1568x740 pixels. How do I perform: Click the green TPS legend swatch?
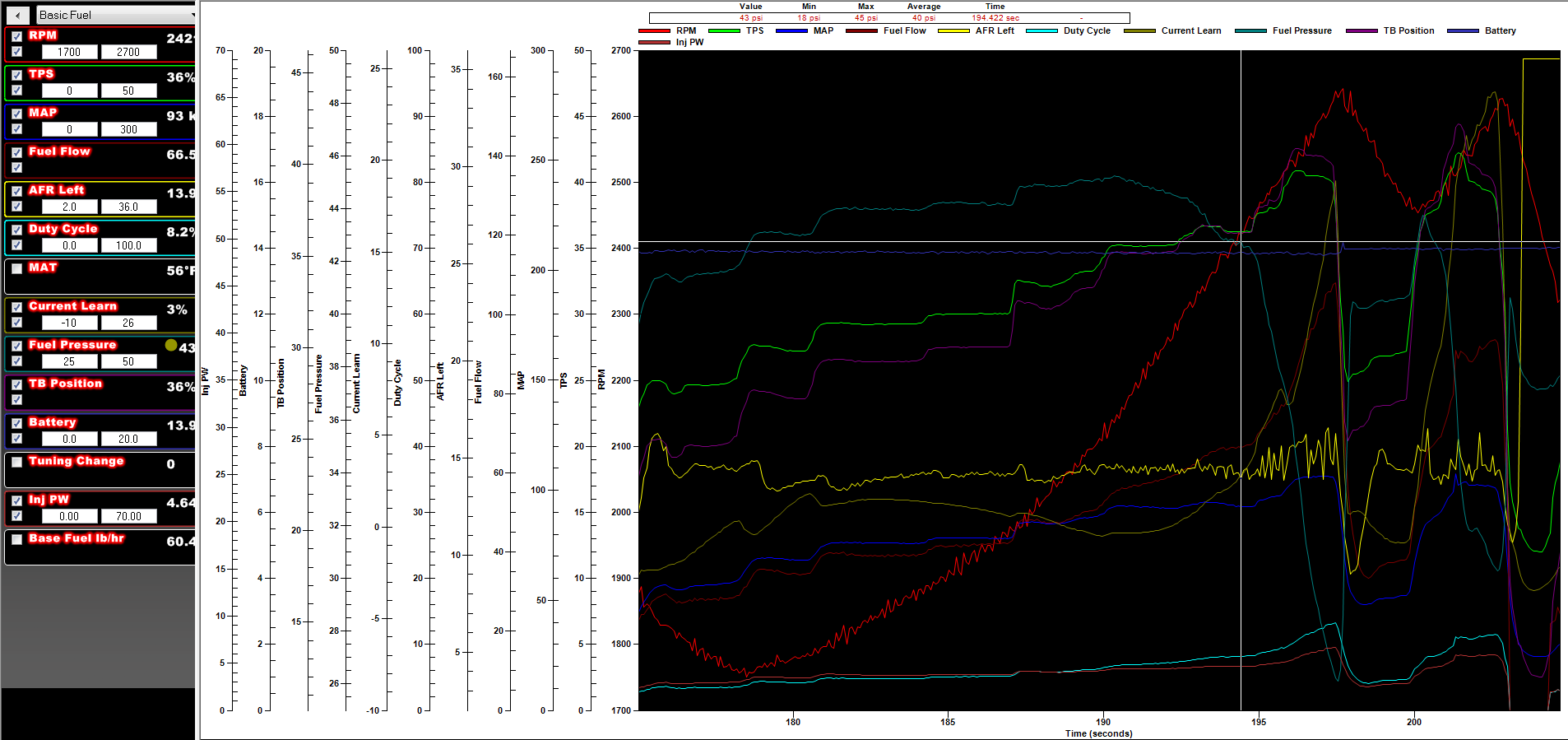(x=724, y=31)
